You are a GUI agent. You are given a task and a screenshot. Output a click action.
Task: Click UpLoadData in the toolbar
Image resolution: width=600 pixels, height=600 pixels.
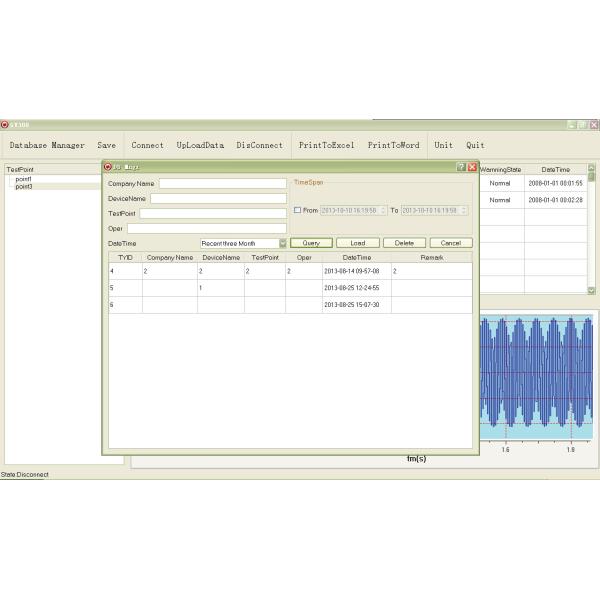click(200, 145)
